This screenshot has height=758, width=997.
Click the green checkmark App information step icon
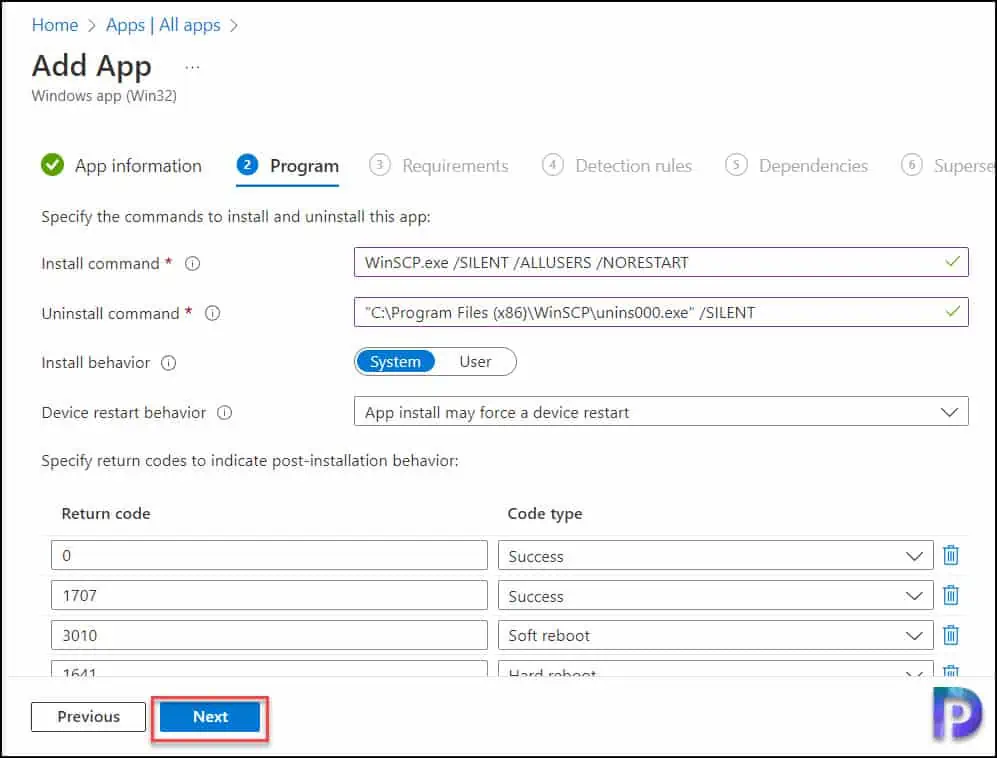pos(52,165)
